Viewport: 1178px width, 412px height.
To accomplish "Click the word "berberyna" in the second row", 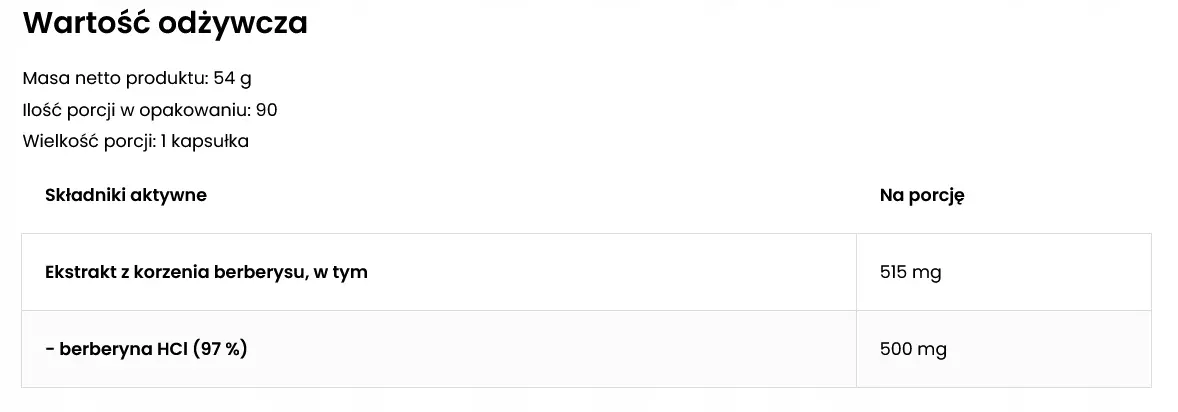I will coord(103,349).
